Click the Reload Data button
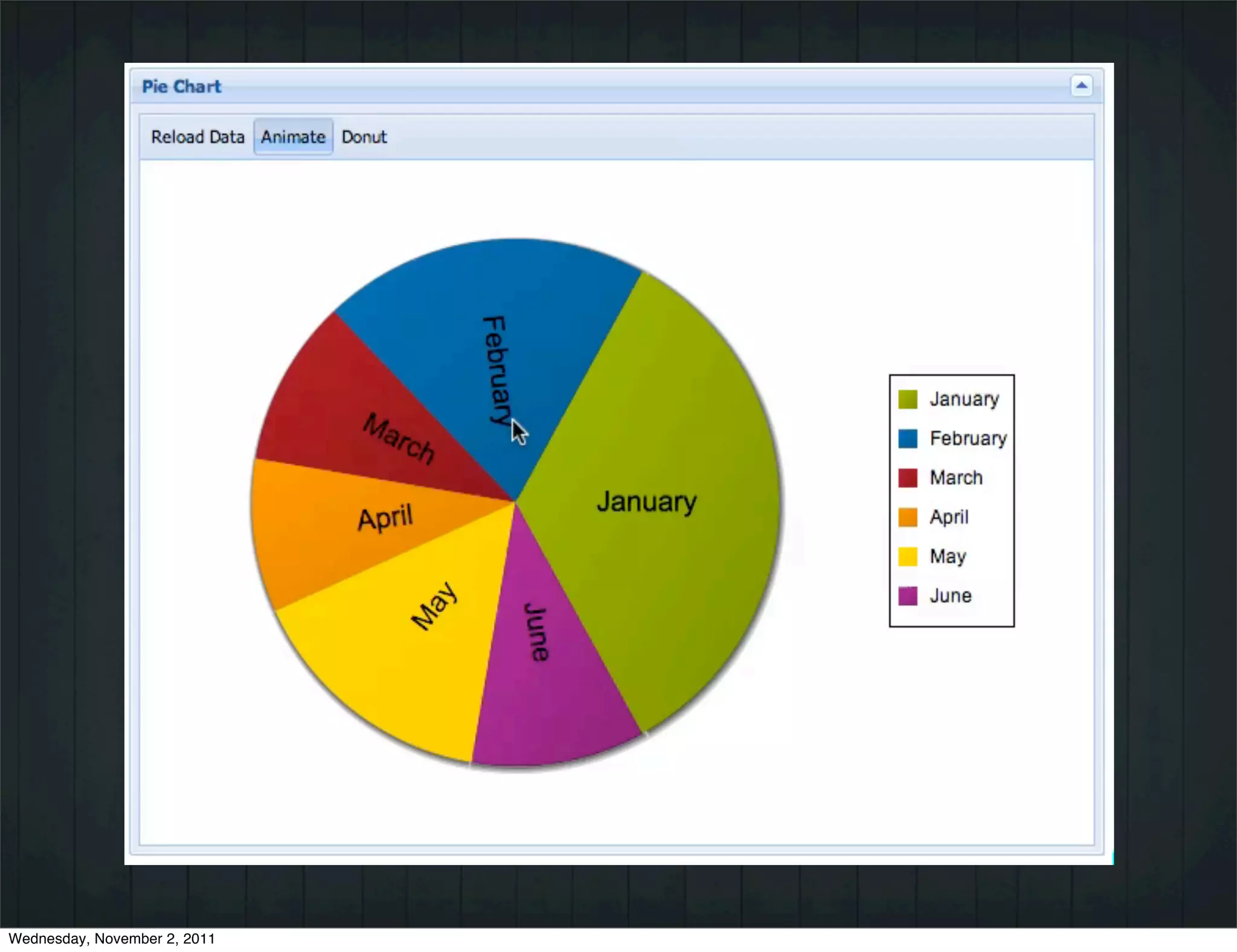The width and height of the screenshot is (1237, 952). (198, 137)
